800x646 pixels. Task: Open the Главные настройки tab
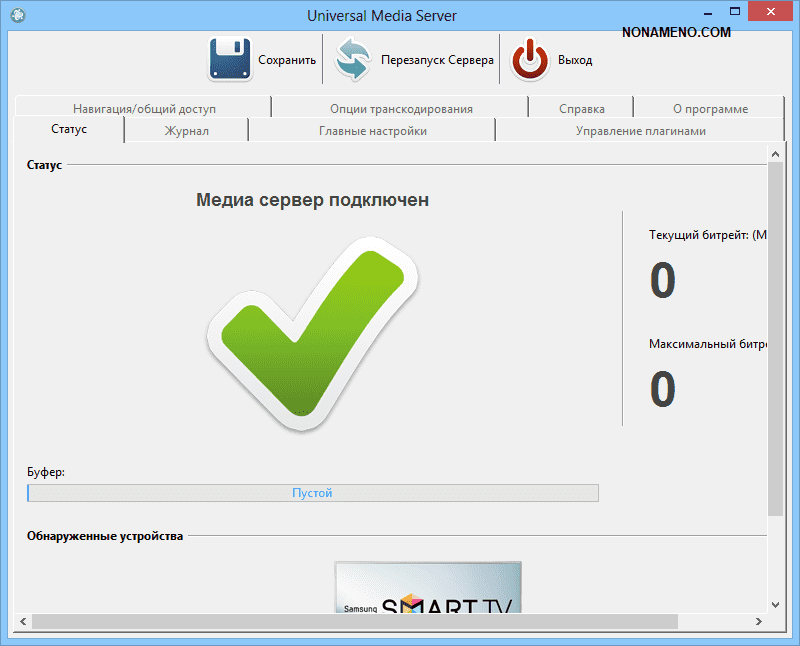click(x=372, y=131)
